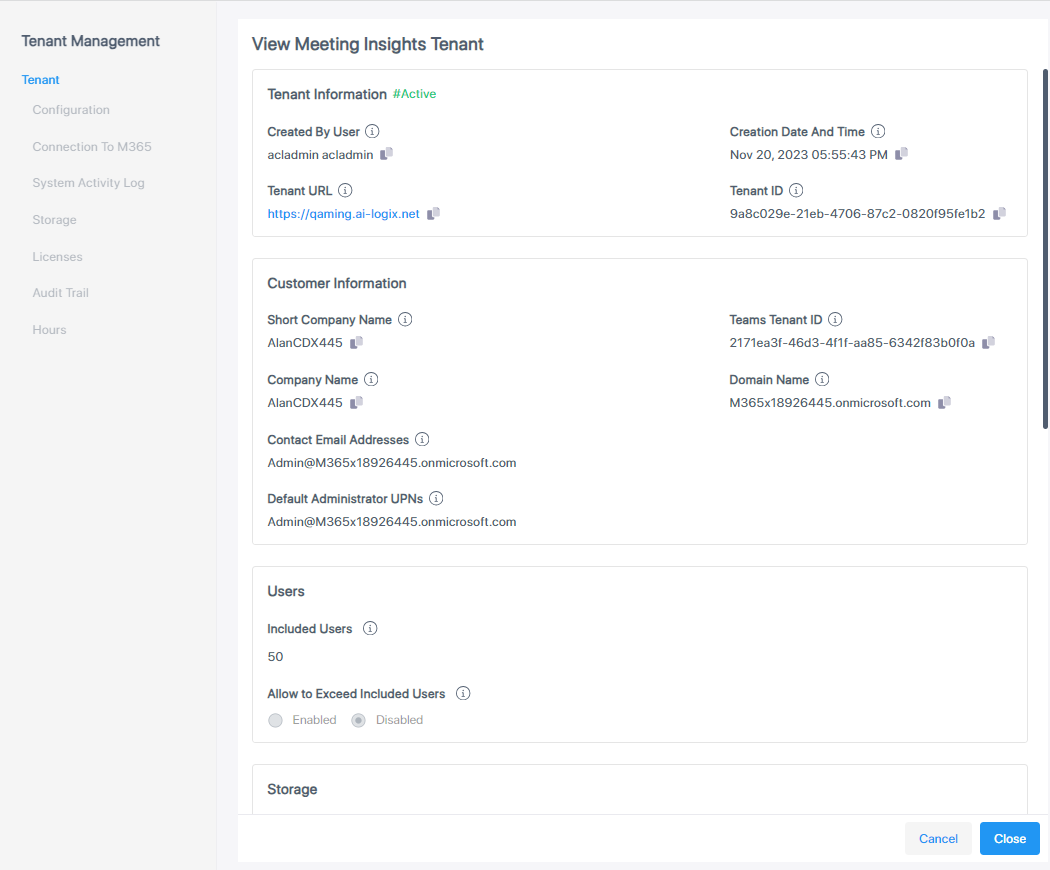Select the Disabled radio option
The image size is (1050, 870).
[x=359, y=720]
